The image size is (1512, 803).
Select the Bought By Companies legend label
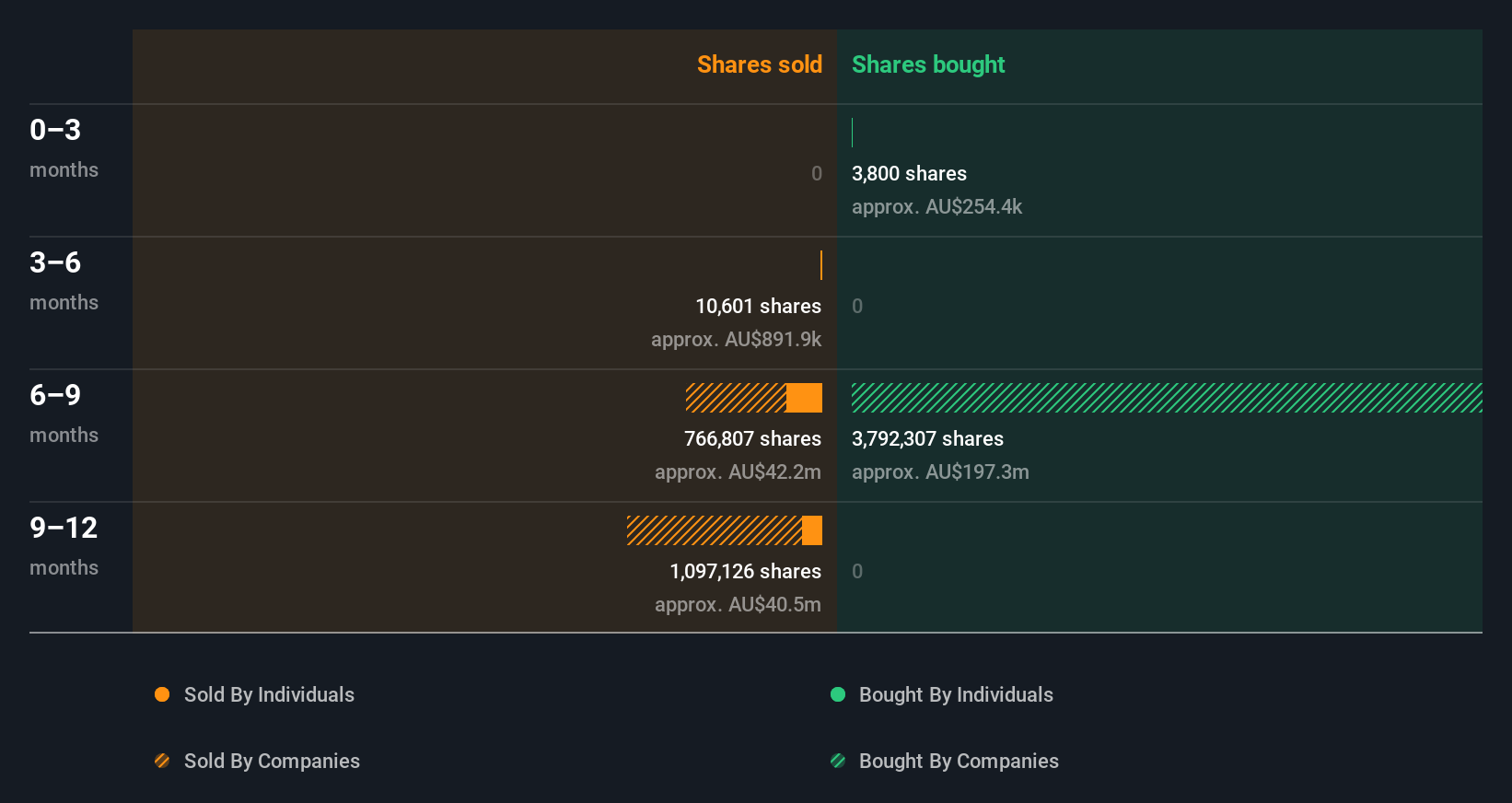(x=959, y=761)
